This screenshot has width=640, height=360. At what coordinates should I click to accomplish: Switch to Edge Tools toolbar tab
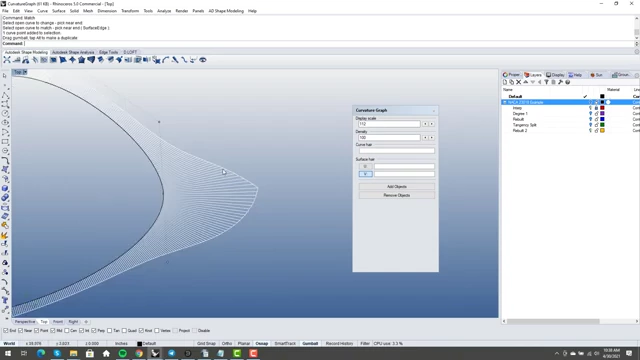pyautogui.click(x=109, y=52)
